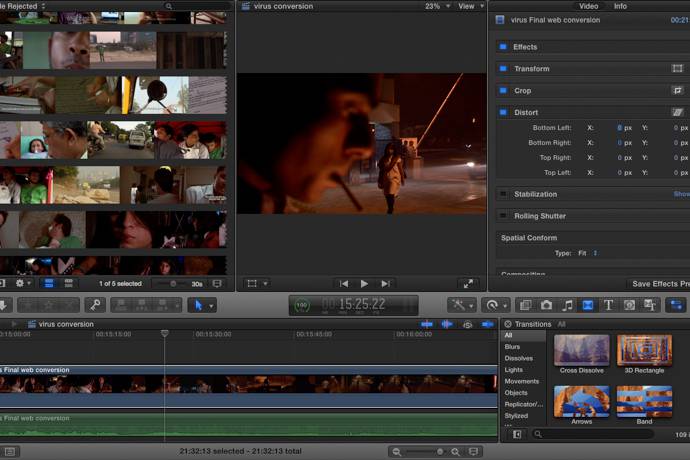This screenshot has width=690, height=460.
Task: Switch browser to filmstrip view
Action: 49,283
